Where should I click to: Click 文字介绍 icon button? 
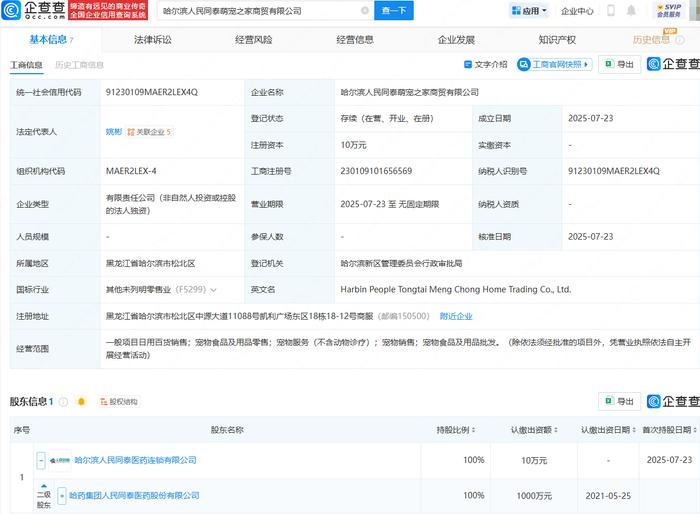point(486,64)
